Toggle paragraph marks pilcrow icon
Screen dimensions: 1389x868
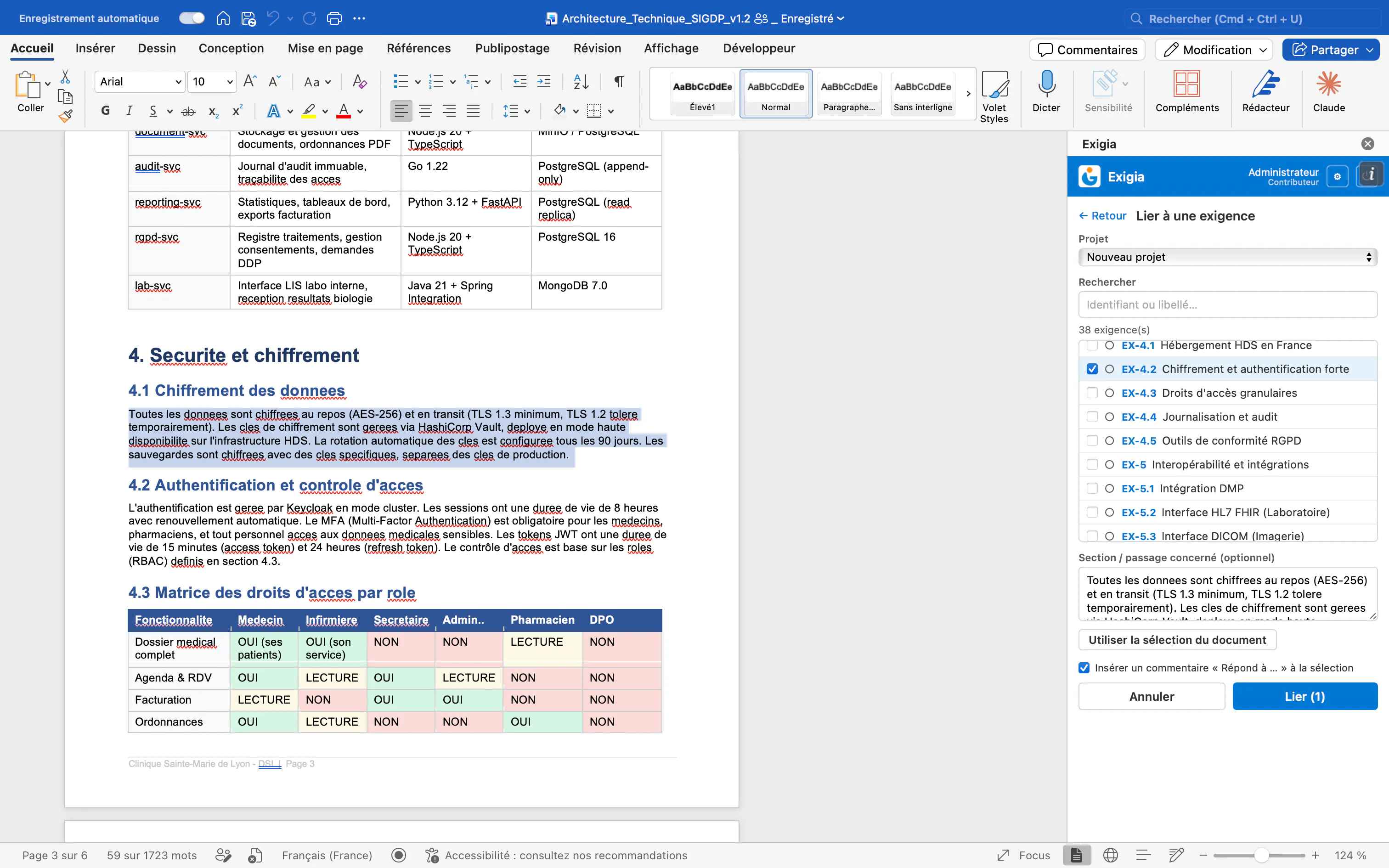(x=619, y=82)
